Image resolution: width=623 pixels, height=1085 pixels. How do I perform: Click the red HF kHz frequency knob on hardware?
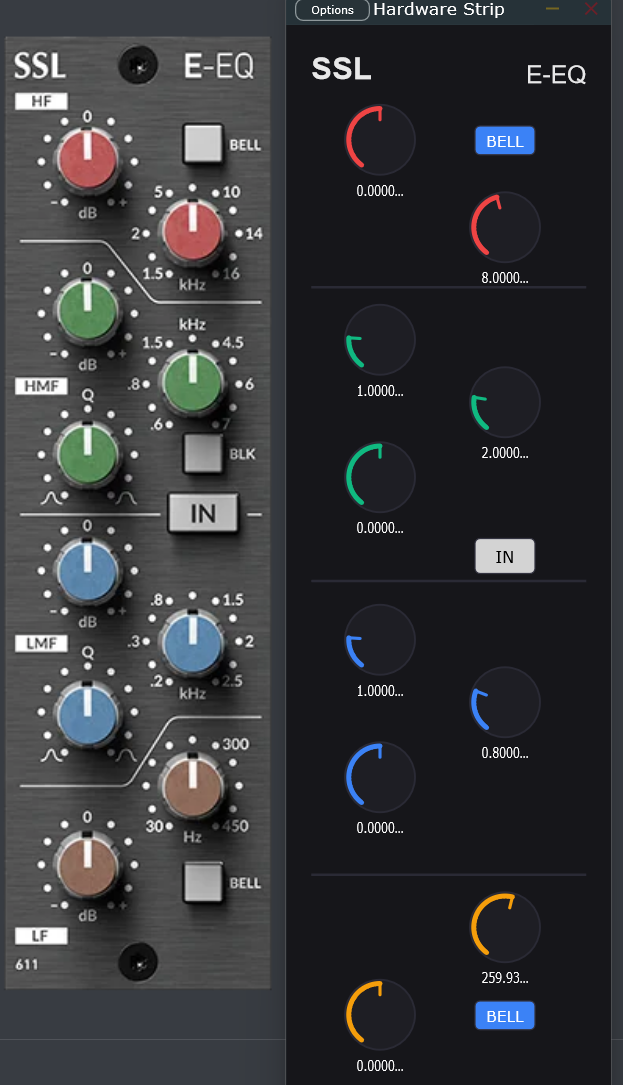(x=192, y=232)
